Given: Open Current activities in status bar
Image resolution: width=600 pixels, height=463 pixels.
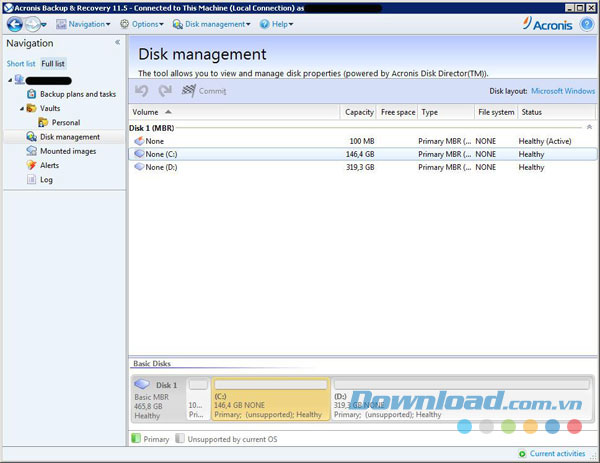Looking at the screenshot, I should pos(557,454).
